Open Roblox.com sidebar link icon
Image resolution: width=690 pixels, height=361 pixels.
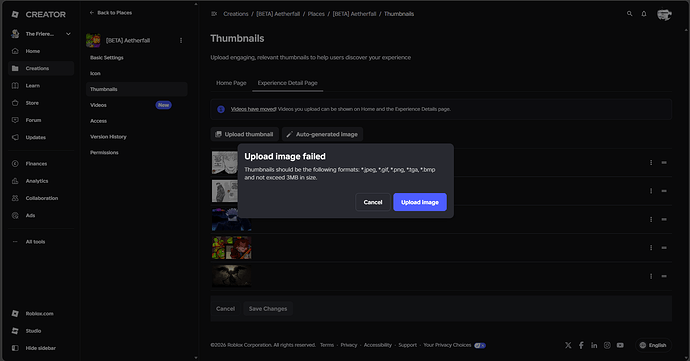(15, 313)
